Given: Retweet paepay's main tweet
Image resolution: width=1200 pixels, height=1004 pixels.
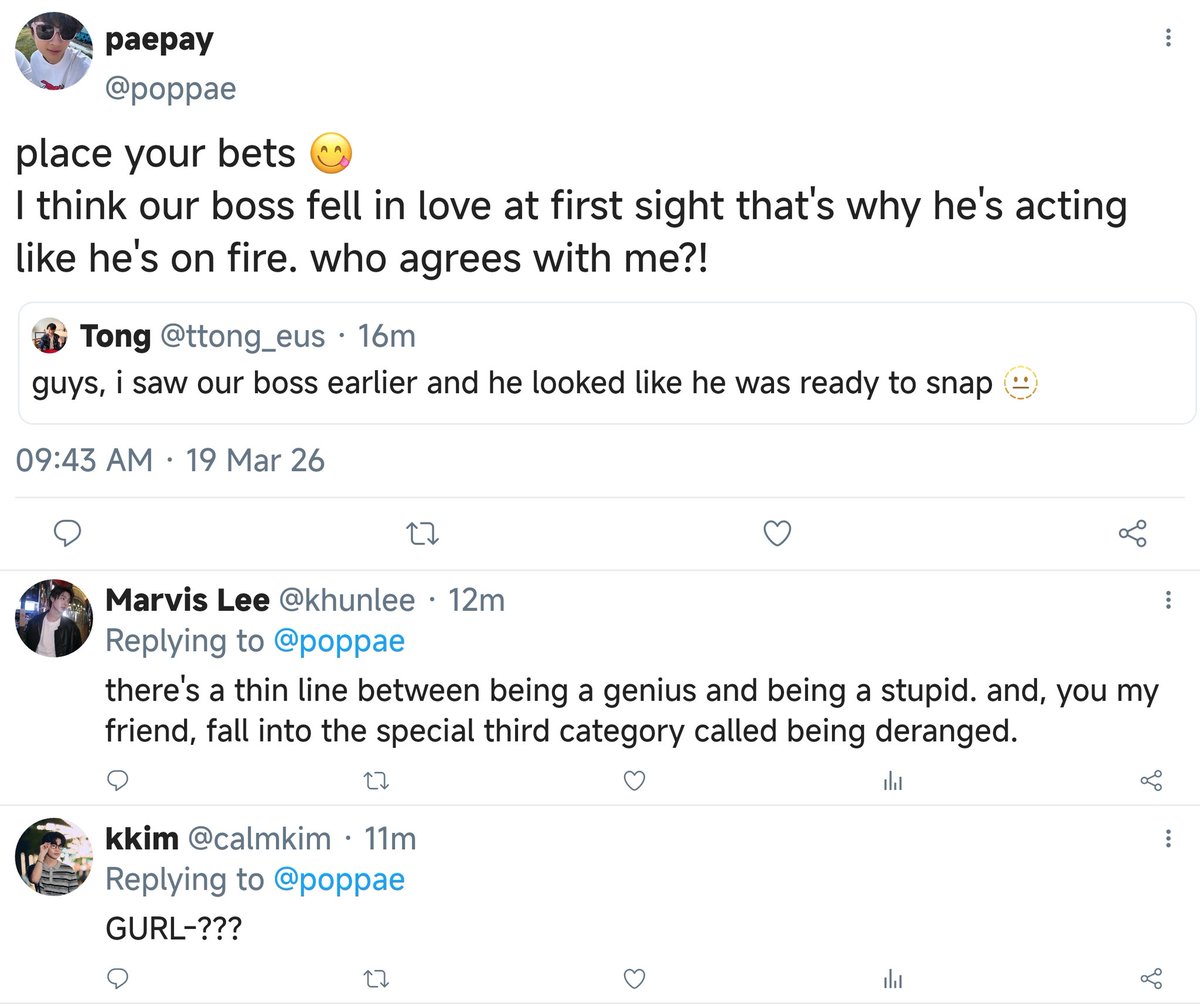Looking at the screenshot, I should tap(425, 535).
